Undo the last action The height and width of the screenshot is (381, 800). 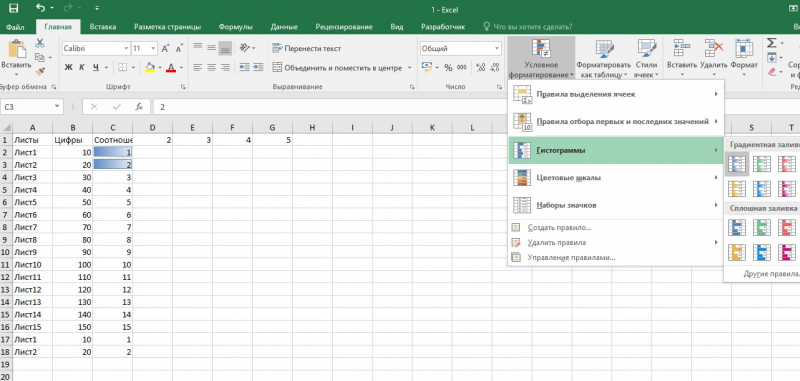coord(41,8)
